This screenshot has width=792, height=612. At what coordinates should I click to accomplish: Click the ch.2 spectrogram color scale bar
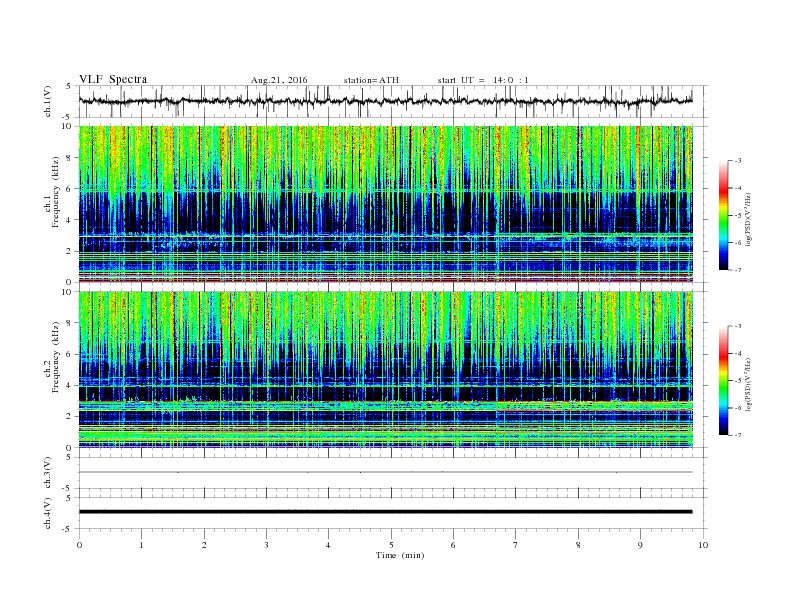coord(724,380)
